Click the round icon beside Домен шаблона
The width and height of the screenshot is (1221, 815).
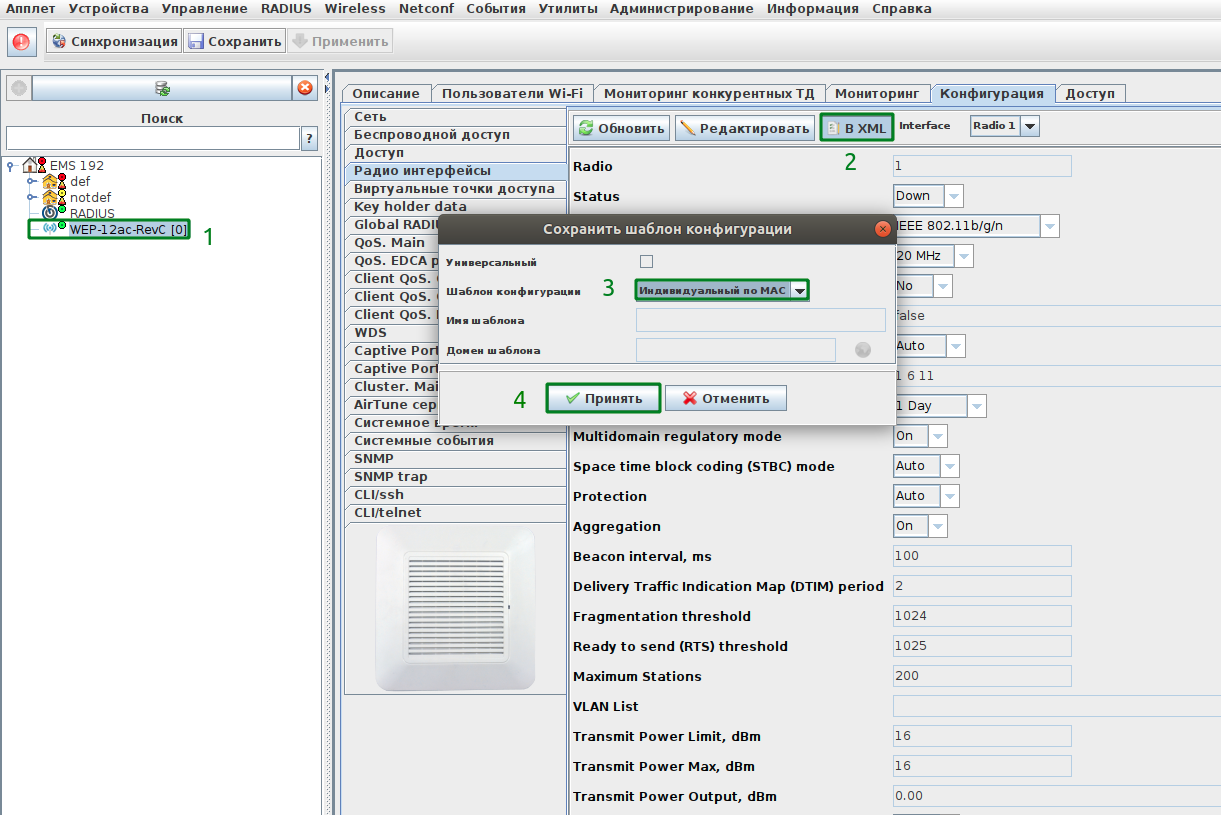click(863, 349)
